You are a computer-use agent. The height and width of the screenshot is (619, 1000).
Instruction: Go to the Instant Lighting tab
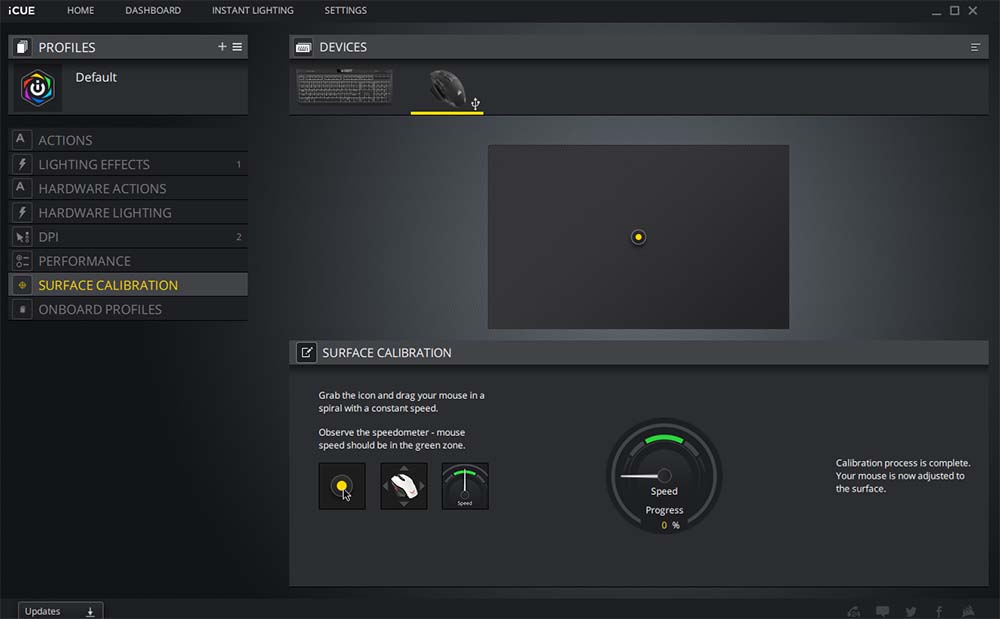click(x=252, y=10)
